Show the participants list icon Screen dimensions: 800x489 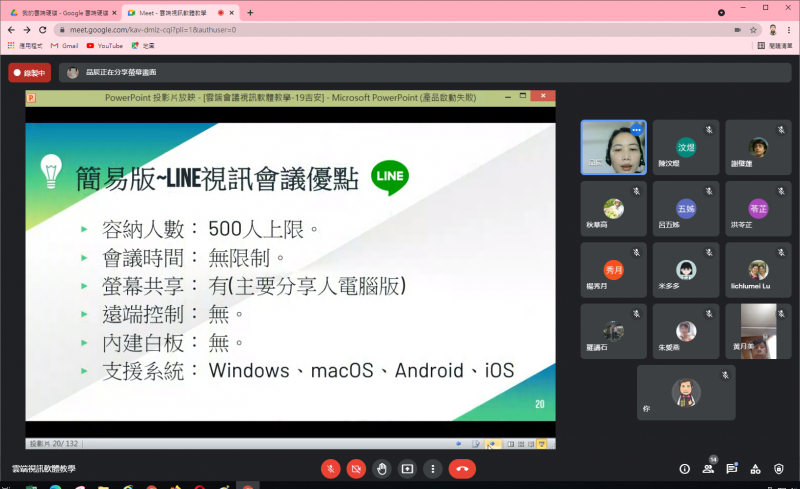(708, 469)
